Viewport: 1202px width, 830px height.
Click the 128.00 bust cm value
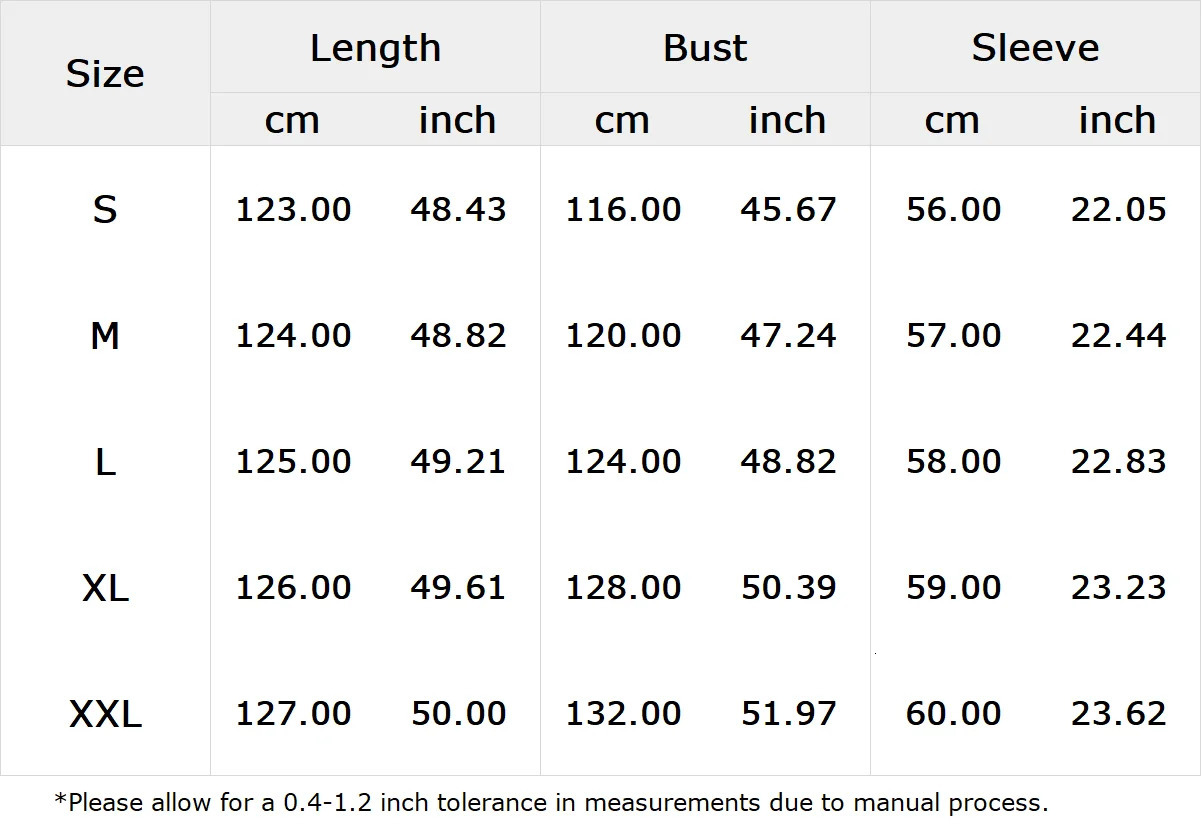[623, 588]
